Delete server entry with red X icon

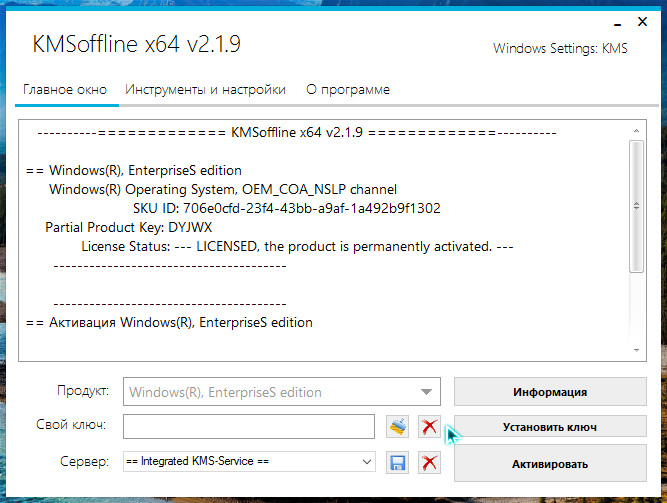430,462
